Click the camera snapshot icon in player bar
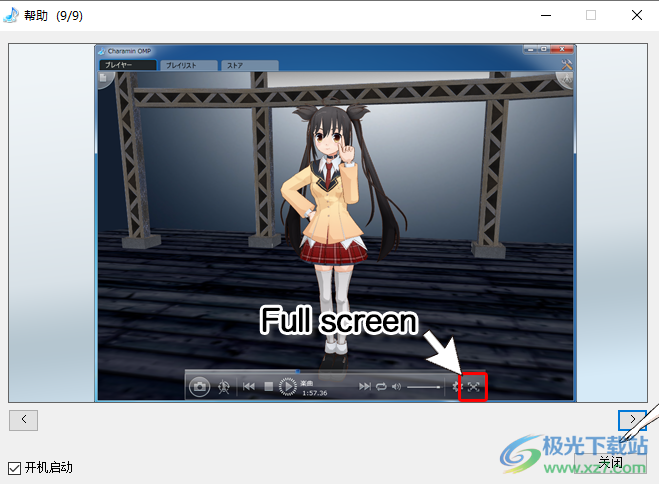The width and height of the screenshot is (659, 484). [x=200, y=387]
